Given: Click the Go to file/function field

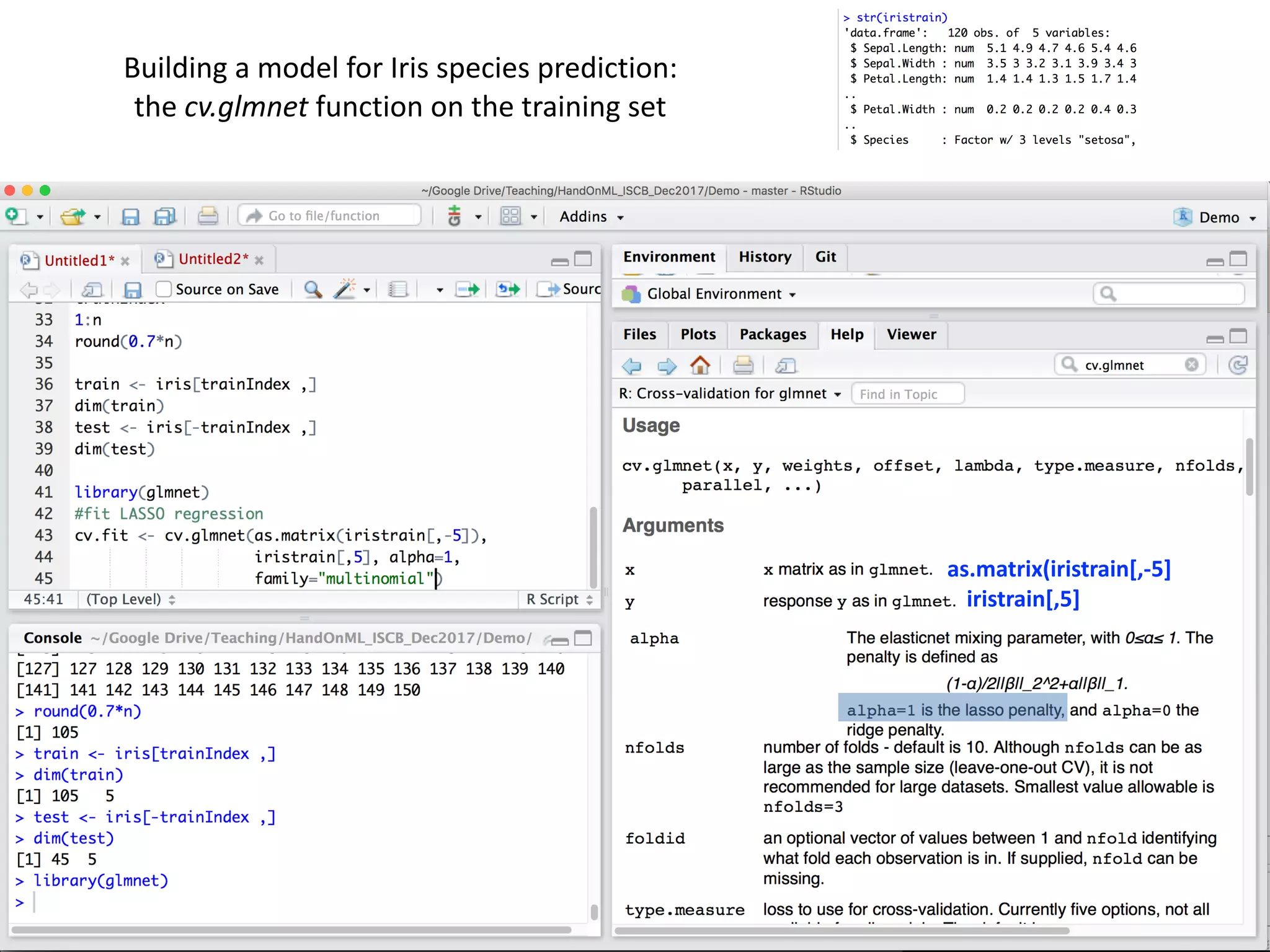Looking at the screenshot, I should click(330, 216).
